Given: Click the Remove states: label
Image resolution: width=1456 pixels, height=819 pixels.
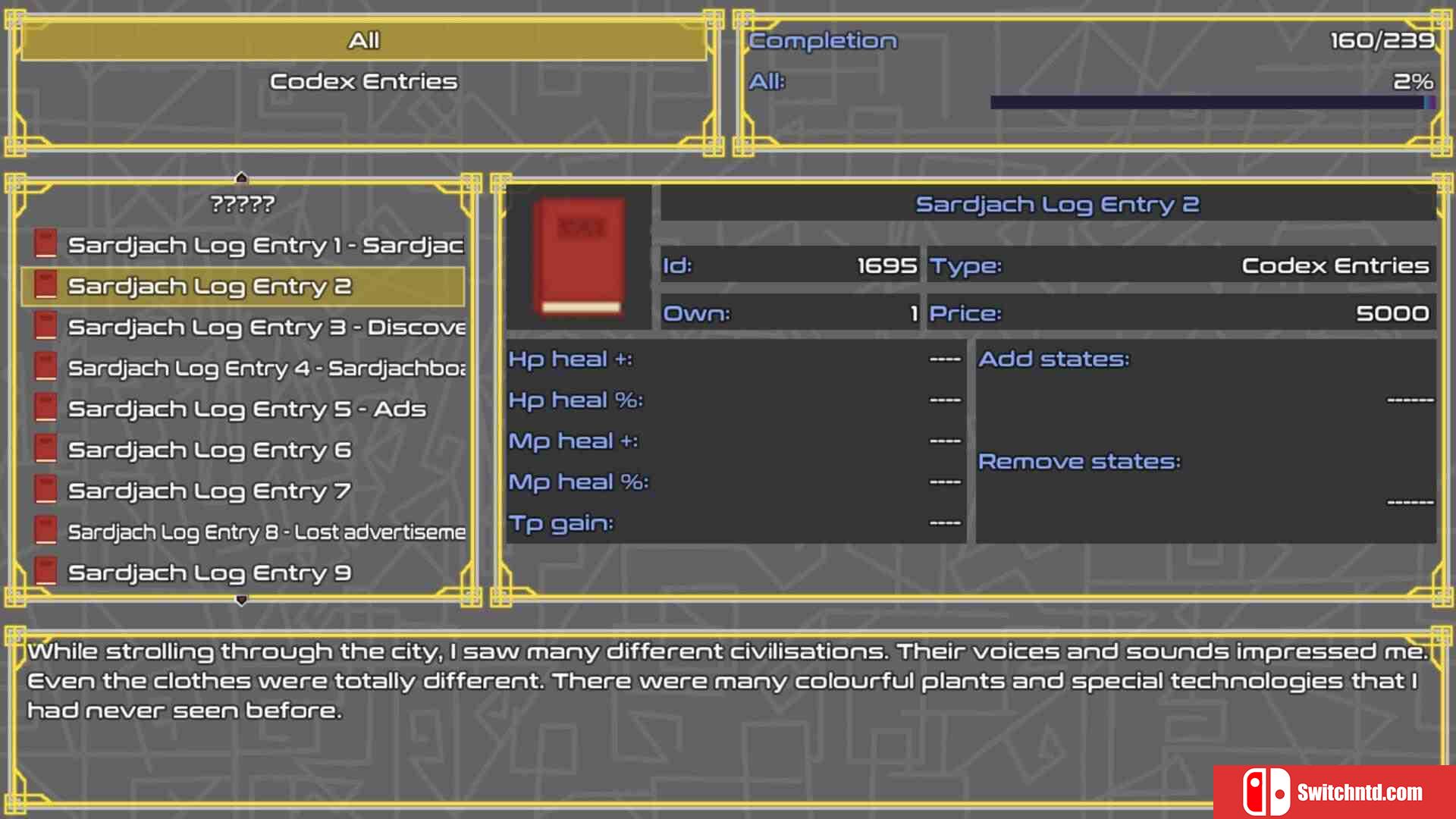Looking at the screenshot, I should [1079, 461].
